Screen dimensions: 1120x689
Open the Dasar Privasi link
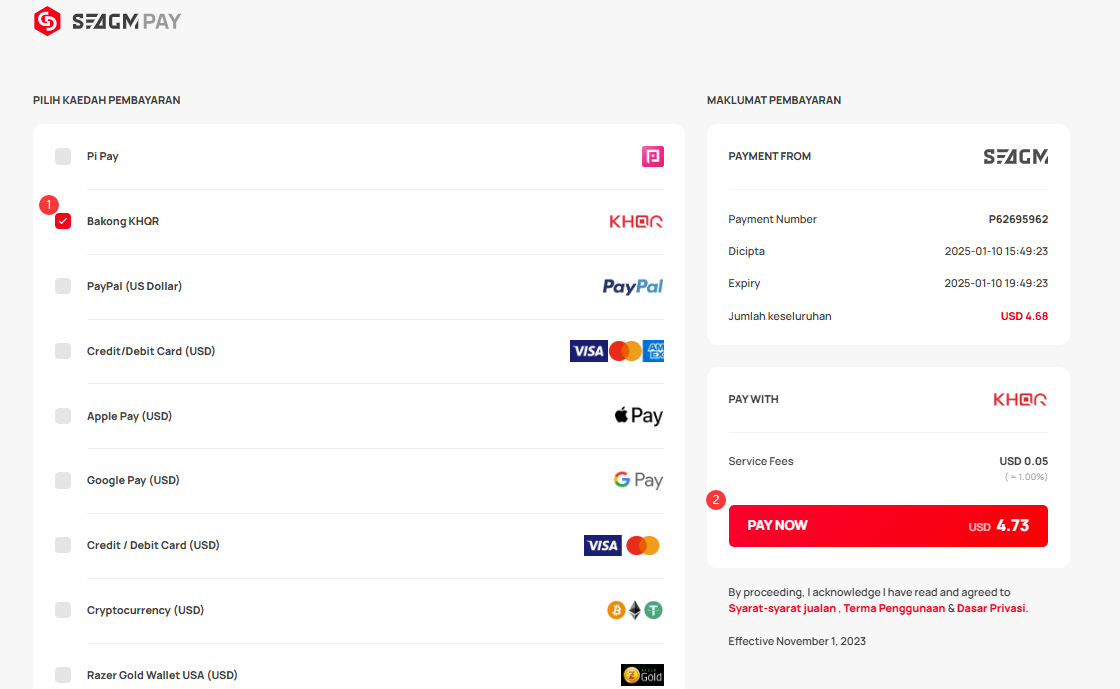[x=991, y=608]
